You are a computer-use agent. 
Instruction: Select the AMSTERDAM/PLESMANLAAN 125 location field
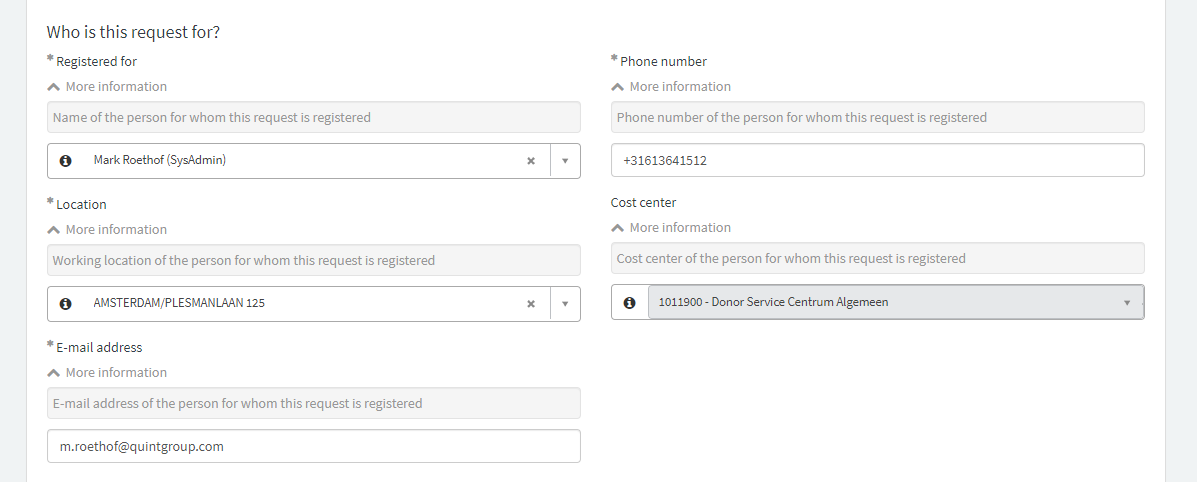(314, 304)
